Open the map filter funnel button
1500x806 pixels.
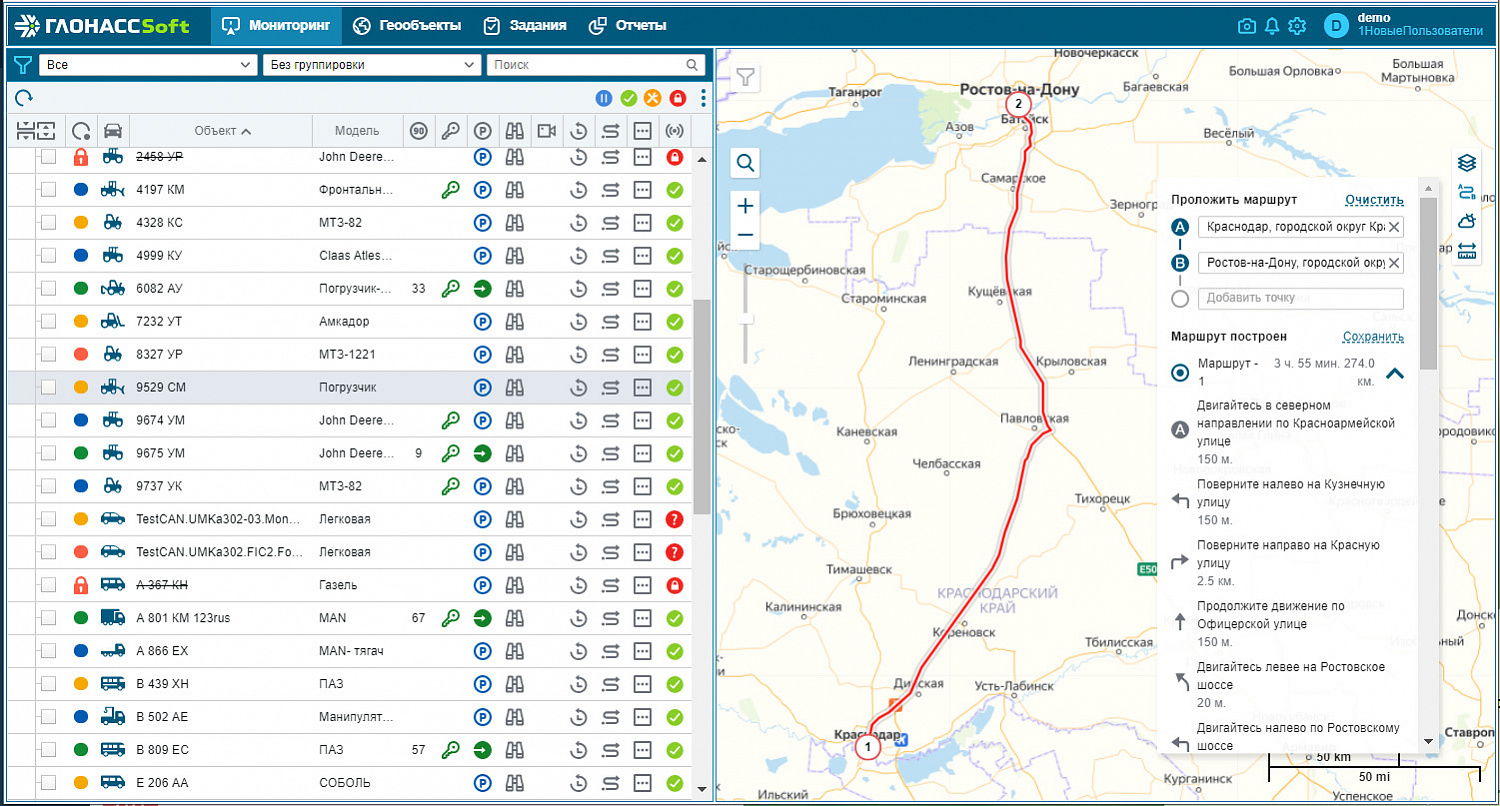pos(746,78)
